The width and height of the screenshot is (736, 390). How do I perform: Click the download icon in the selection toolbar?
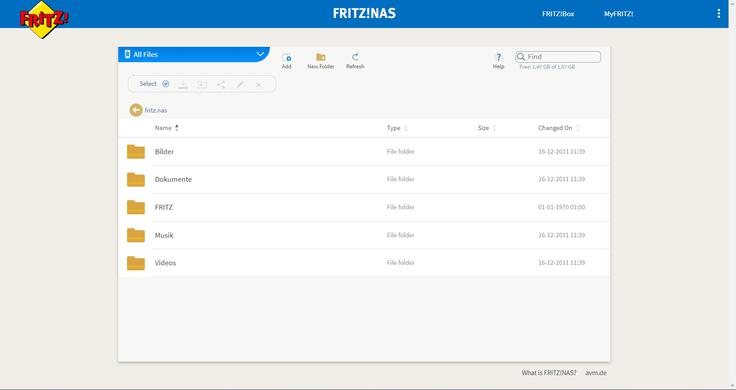click(x=183, y=84)
